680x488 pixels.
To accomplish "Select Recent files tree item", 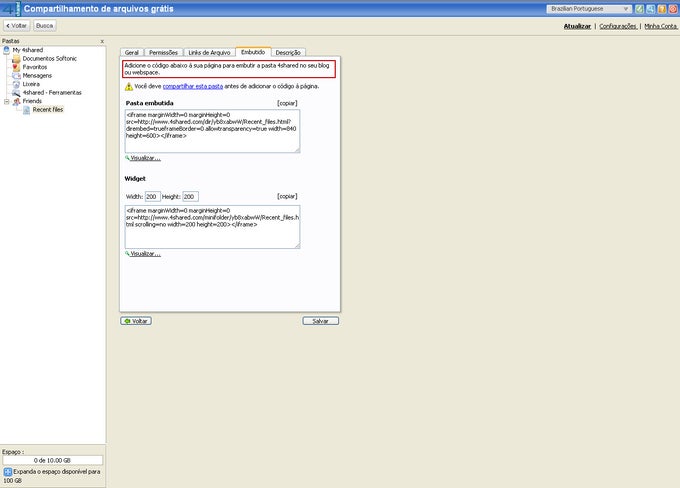I will [x=48, y=110].
